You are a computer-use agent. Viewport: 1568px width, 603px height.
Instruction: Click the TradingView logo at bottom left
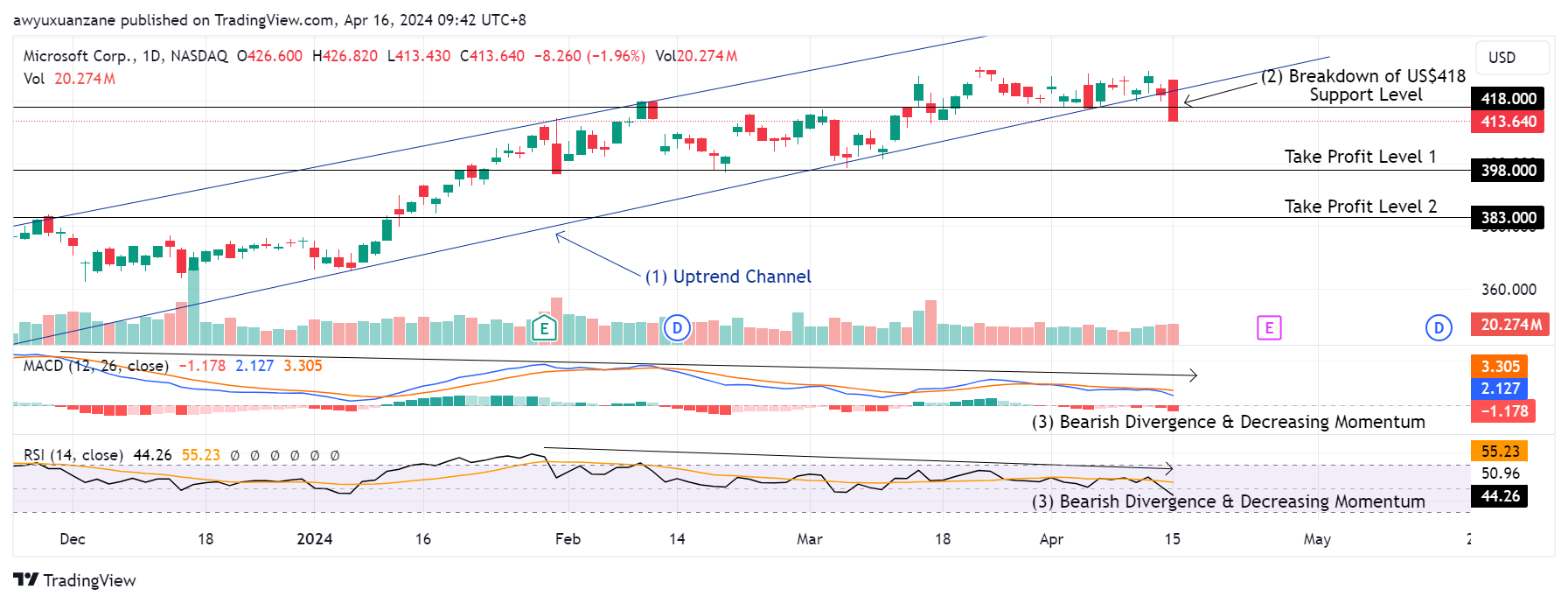(75, 580)
